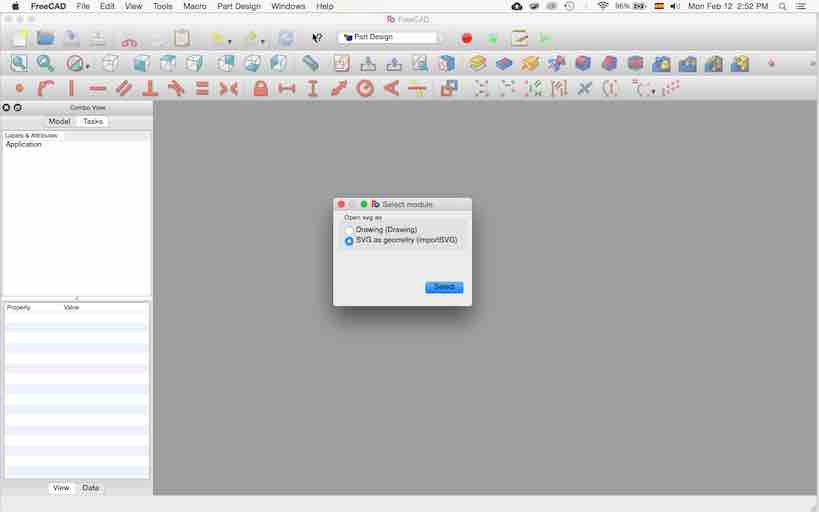The image size is (819, 512).
Task: Open the Redo history dropdown arrow
Action: tap(263, 41)
